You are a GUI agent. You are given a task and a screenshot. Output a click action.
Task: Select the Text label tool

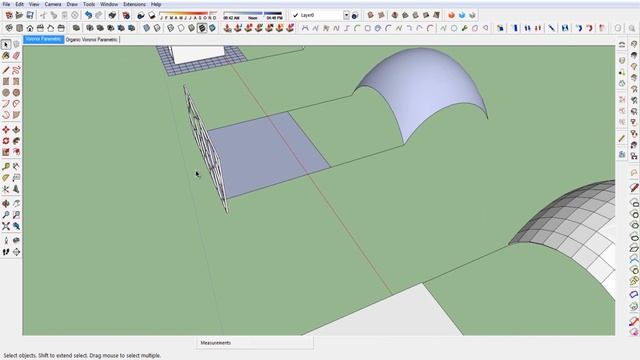pos(16,178)
